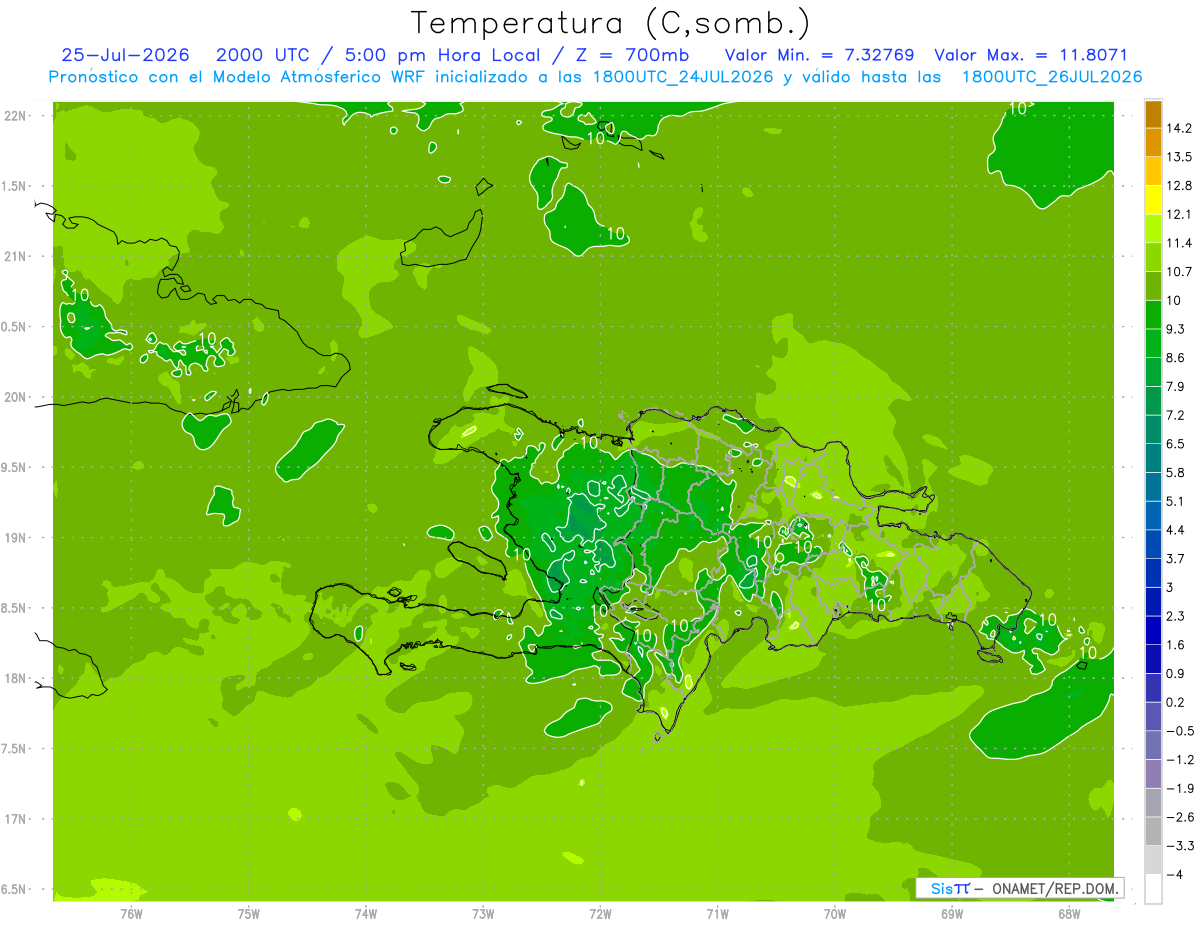Click the title 'Temperatura (C,somb.)'

pyautogui.click(x=610, y=23)
